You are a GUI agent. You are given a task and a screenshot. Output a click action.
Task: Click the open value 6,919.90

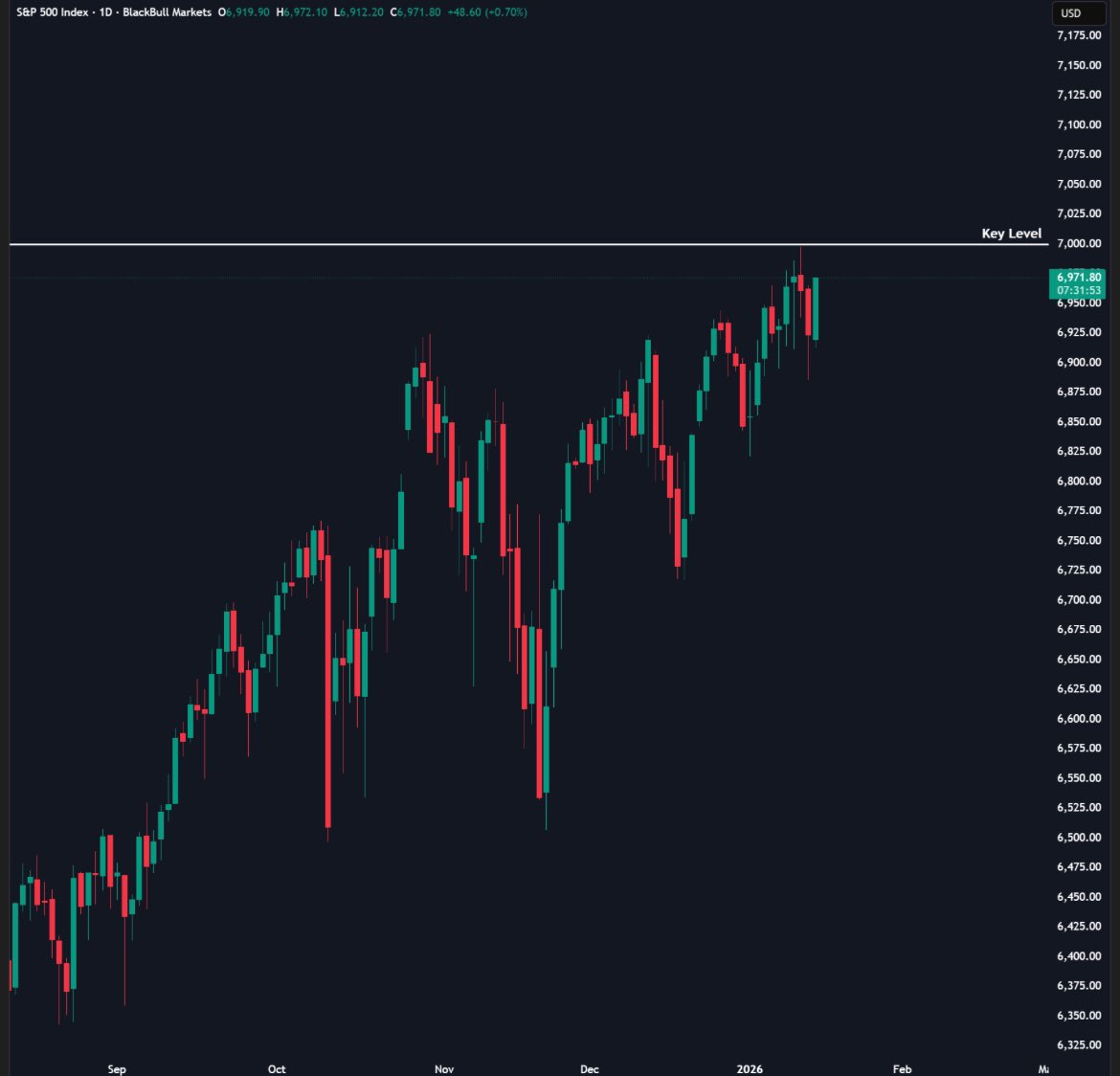pyautogui.click(x=248, y=12)
